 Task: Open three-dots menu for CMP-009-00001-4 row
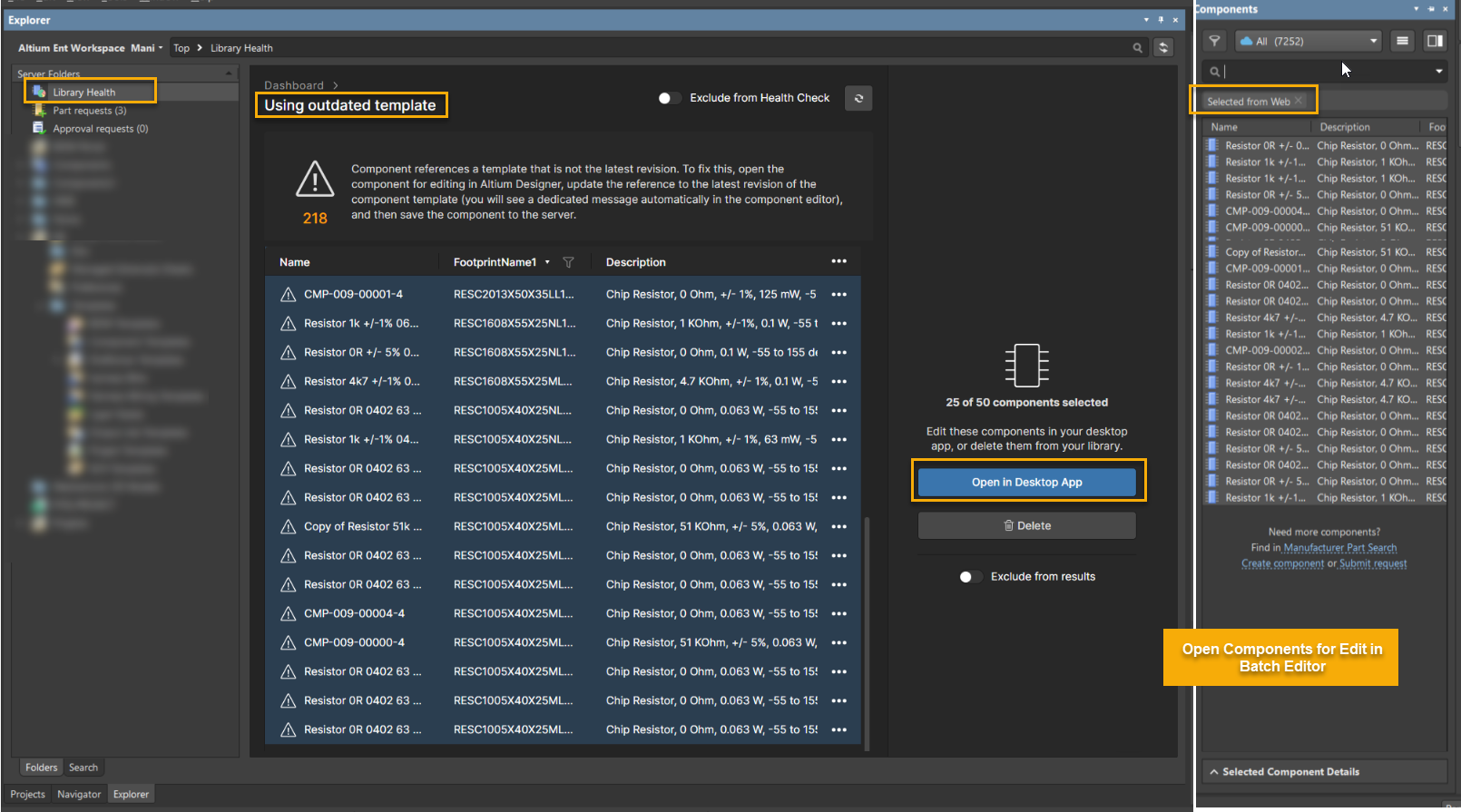838,294
